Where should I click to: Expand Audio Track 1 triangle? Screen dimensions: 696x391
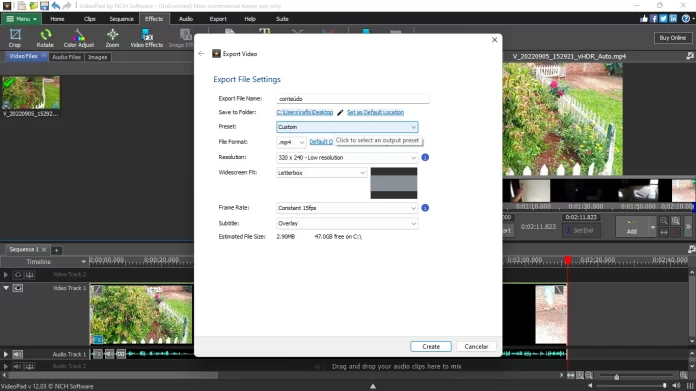point(6,354)
